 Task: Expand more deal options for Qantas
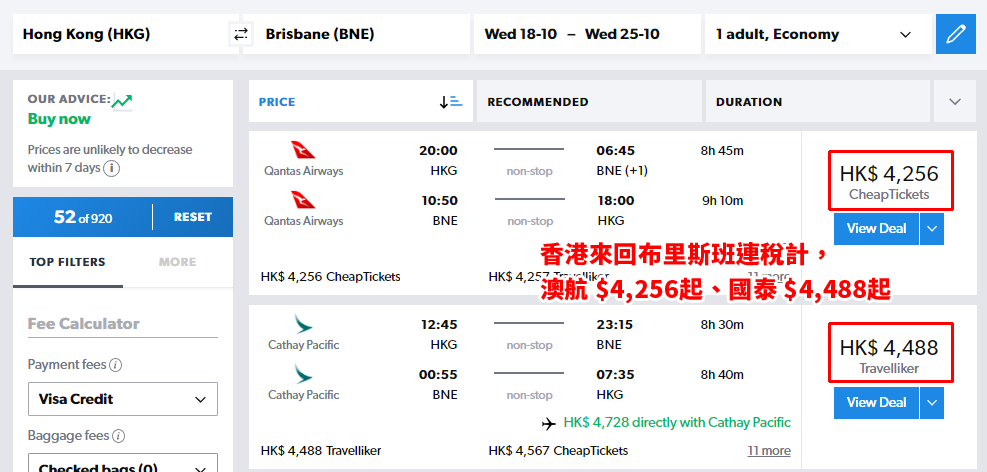pyautogui.click(x=932, y=228)
